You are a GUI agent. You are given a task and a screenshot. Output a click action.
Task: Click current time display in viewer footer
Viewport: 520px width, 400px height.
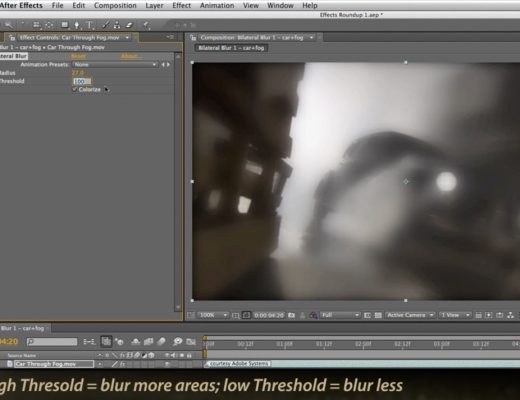(x=269, y=315)
